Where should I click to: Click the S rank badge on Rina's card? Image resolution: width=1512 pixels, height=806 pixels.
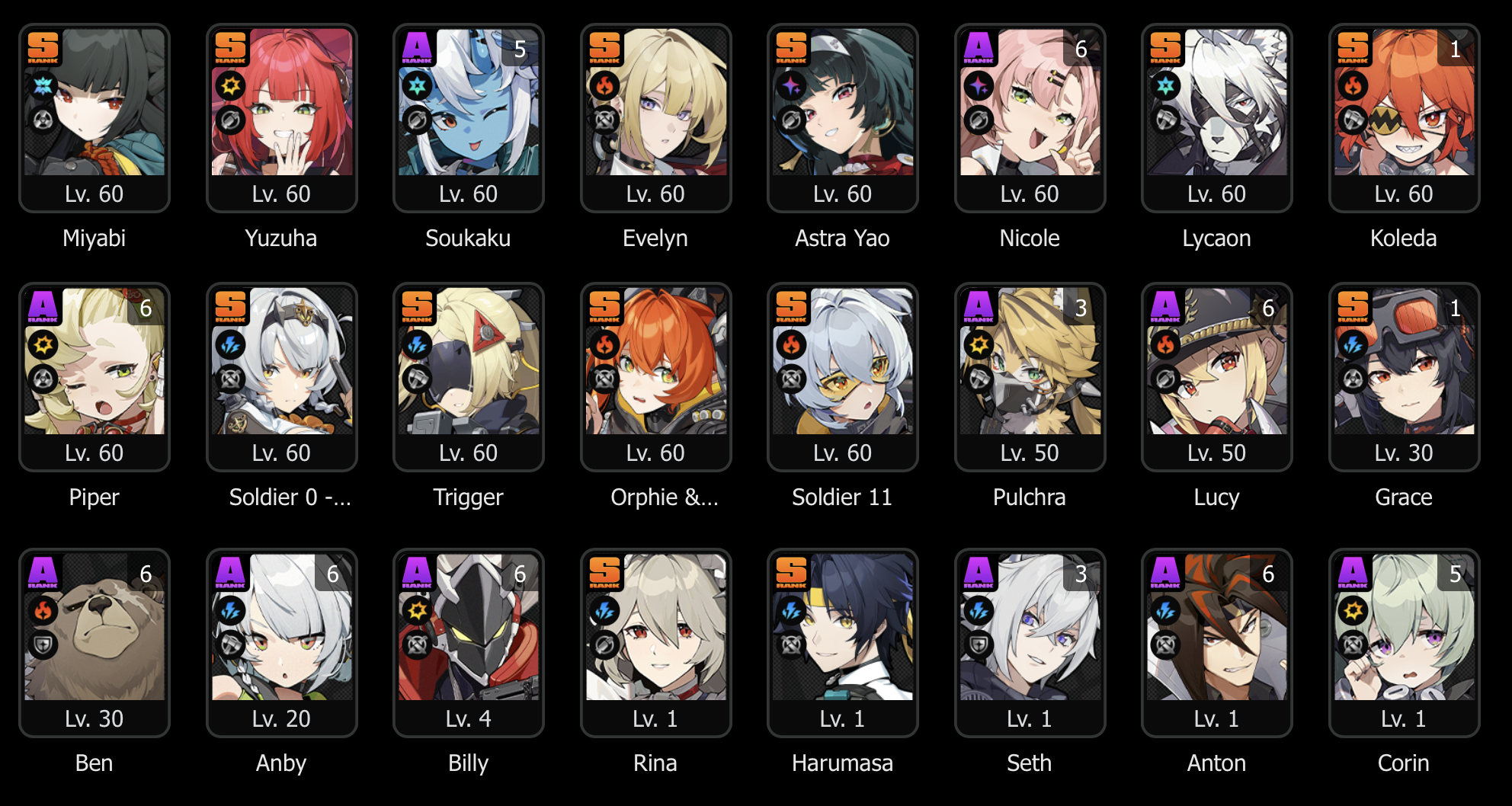click(604, 572)
